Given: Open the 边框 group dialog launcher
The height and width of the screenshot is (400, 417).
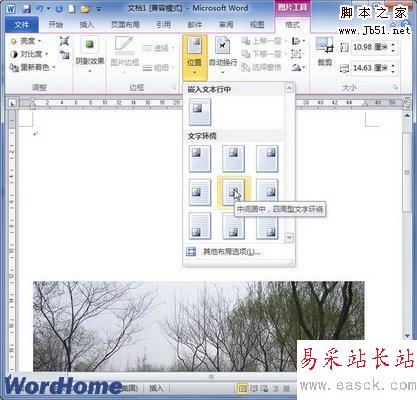Looking at the screenshot, I should [x=174, y=87].
